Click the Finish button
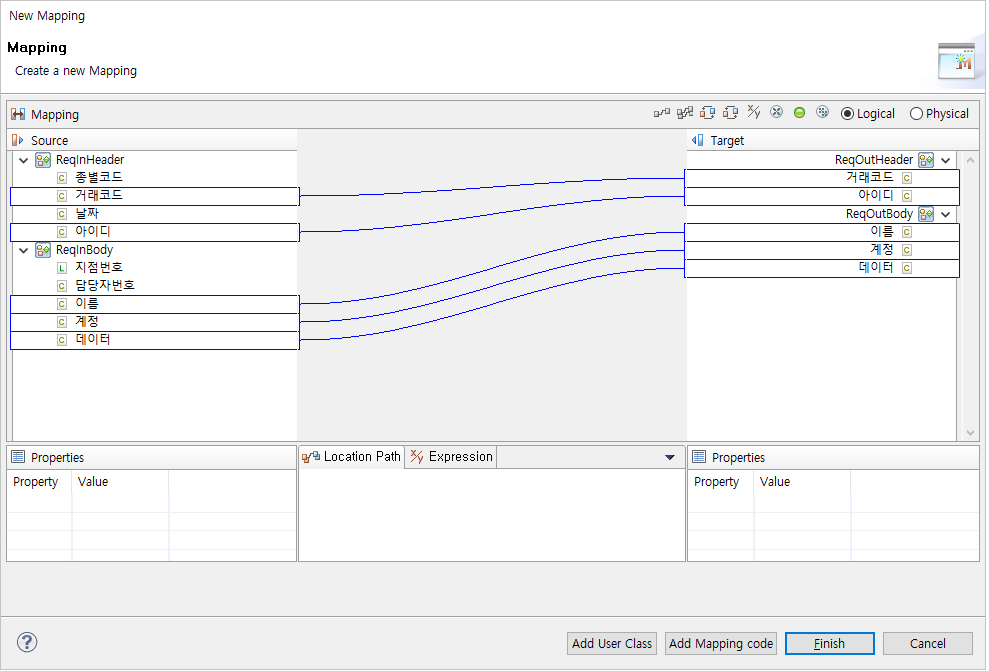 (x=829, y=643)
